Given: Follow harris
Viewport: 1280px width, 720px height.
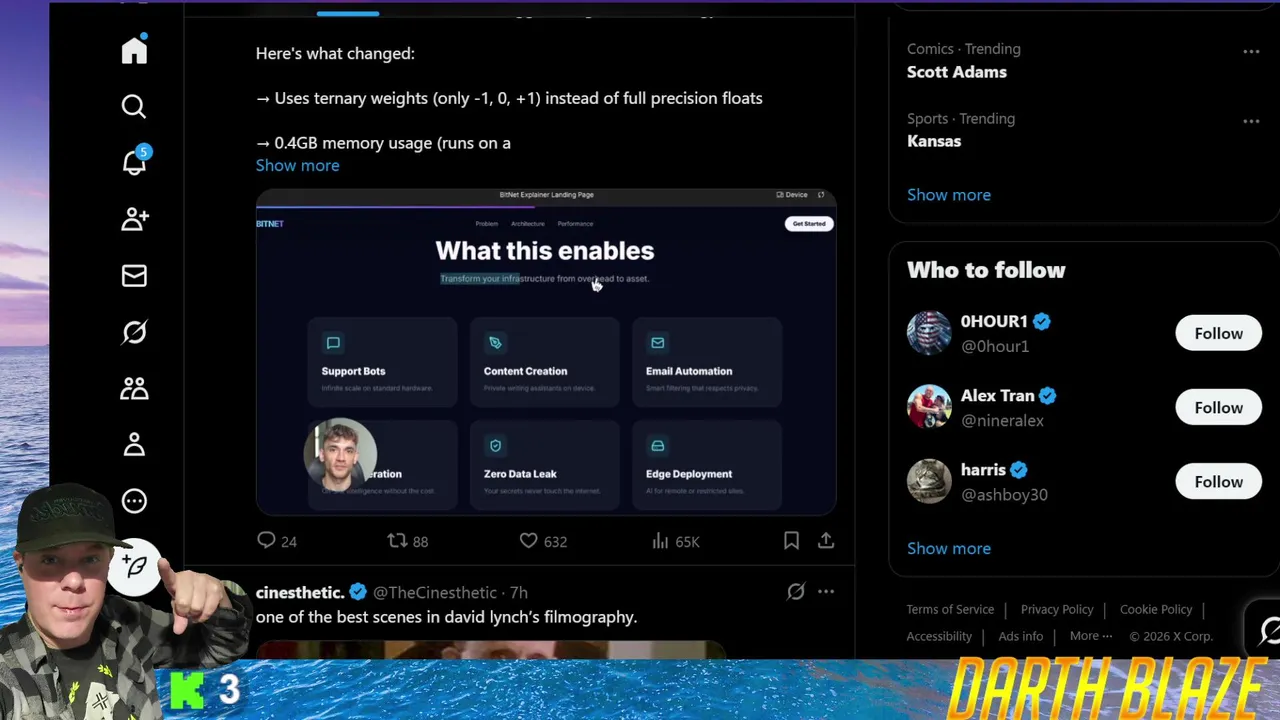Looking at the screenshot, I should 1218,481.
